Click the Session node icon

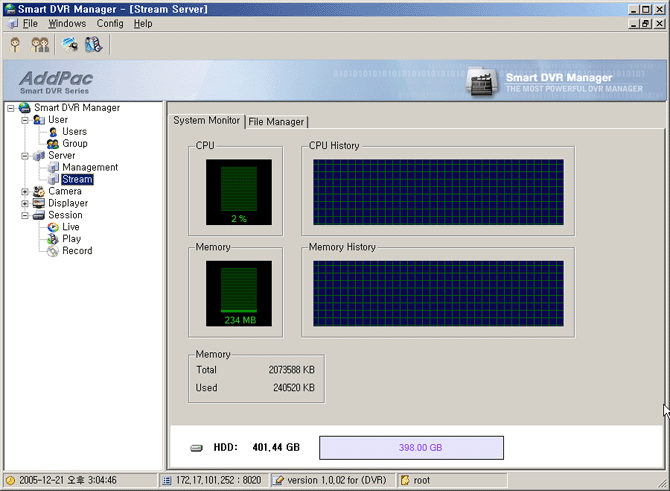pos(39,215)
